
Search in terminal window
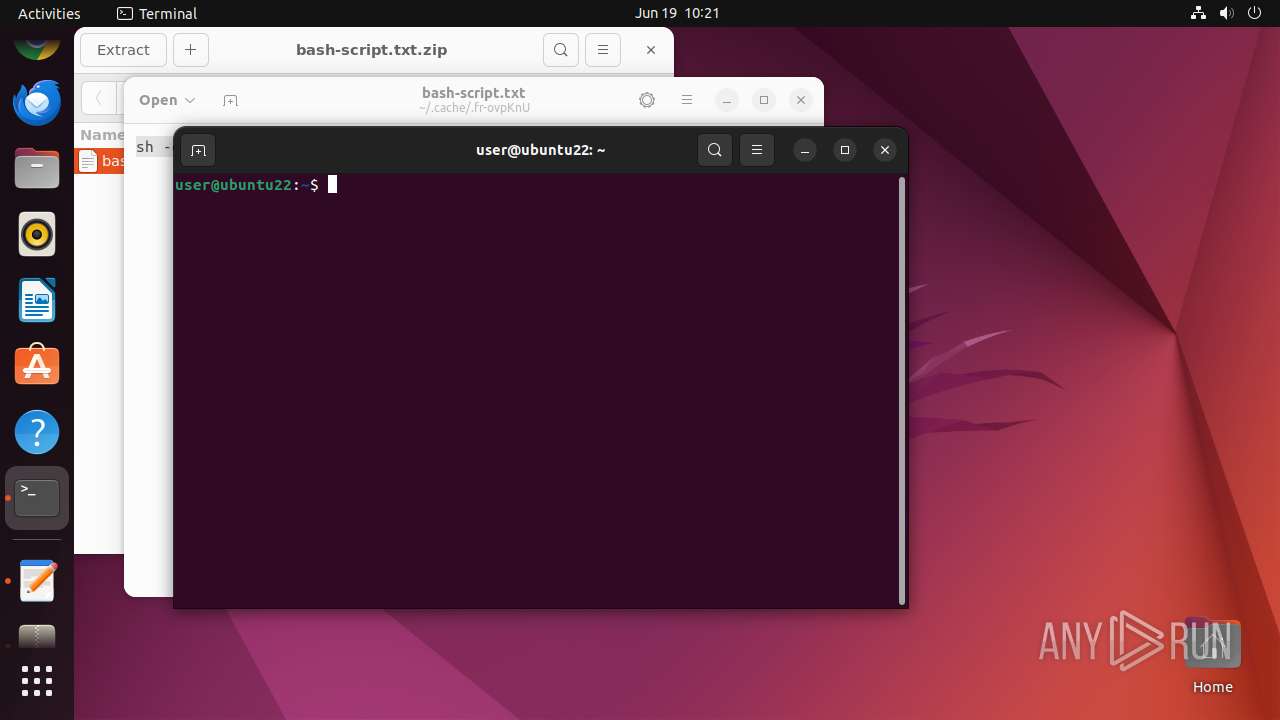pyautogui.click(x=714, y=150)
